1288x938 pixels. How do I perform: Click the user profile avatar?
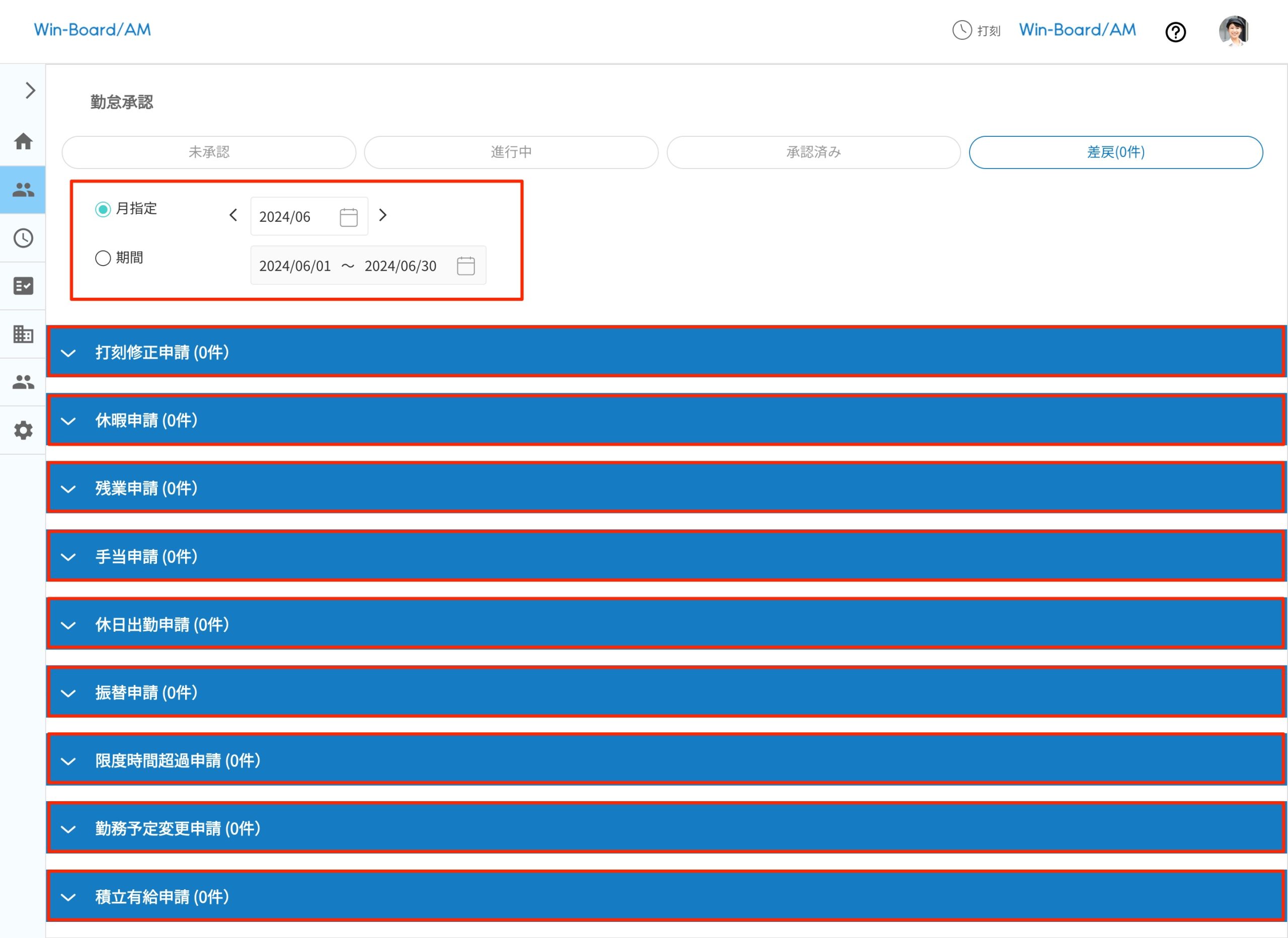1233,31
